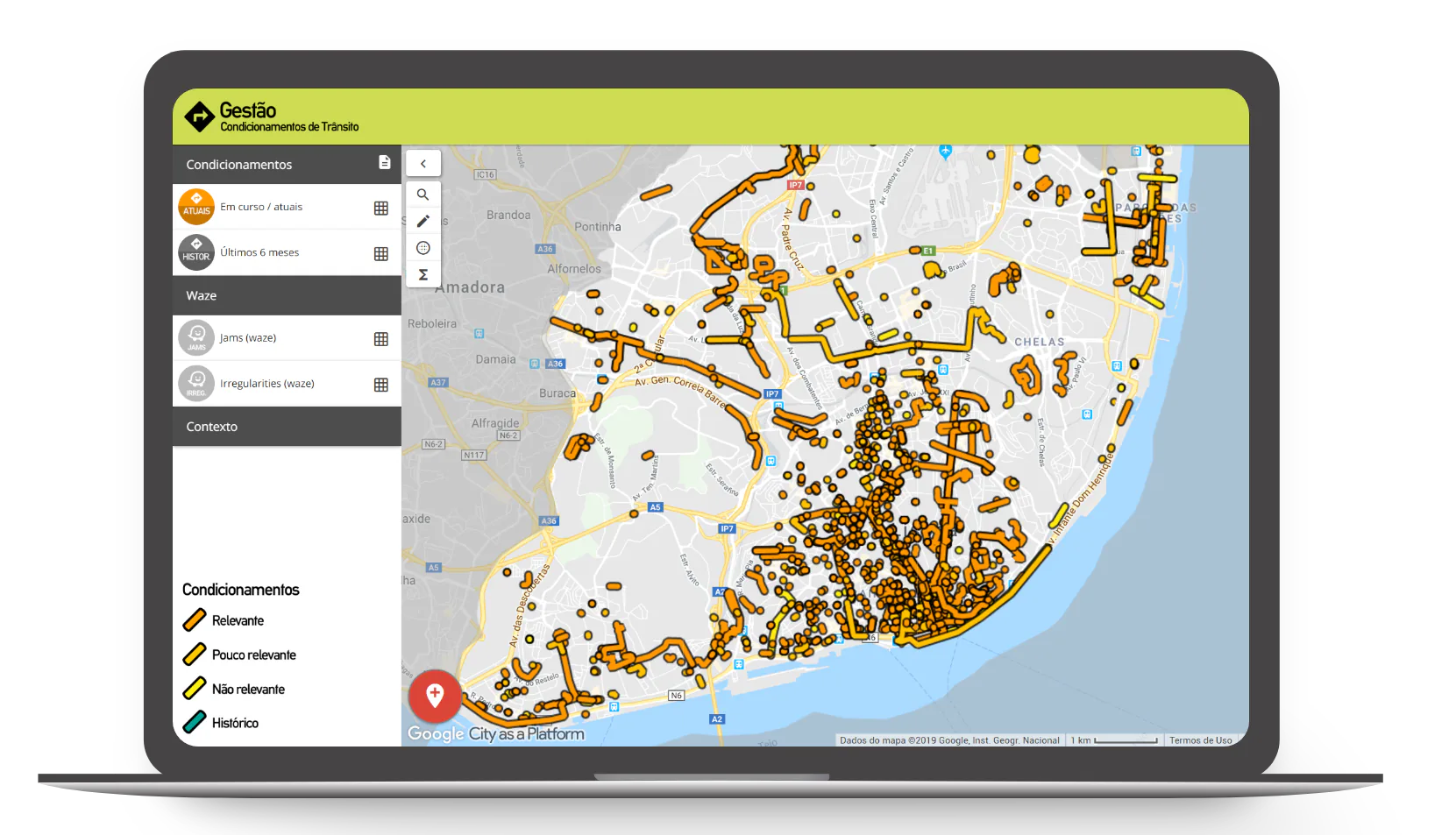Select the Waze IRREG icon
The width and height of the screenshot is (1456, 835).
click(x=196, y=383)
